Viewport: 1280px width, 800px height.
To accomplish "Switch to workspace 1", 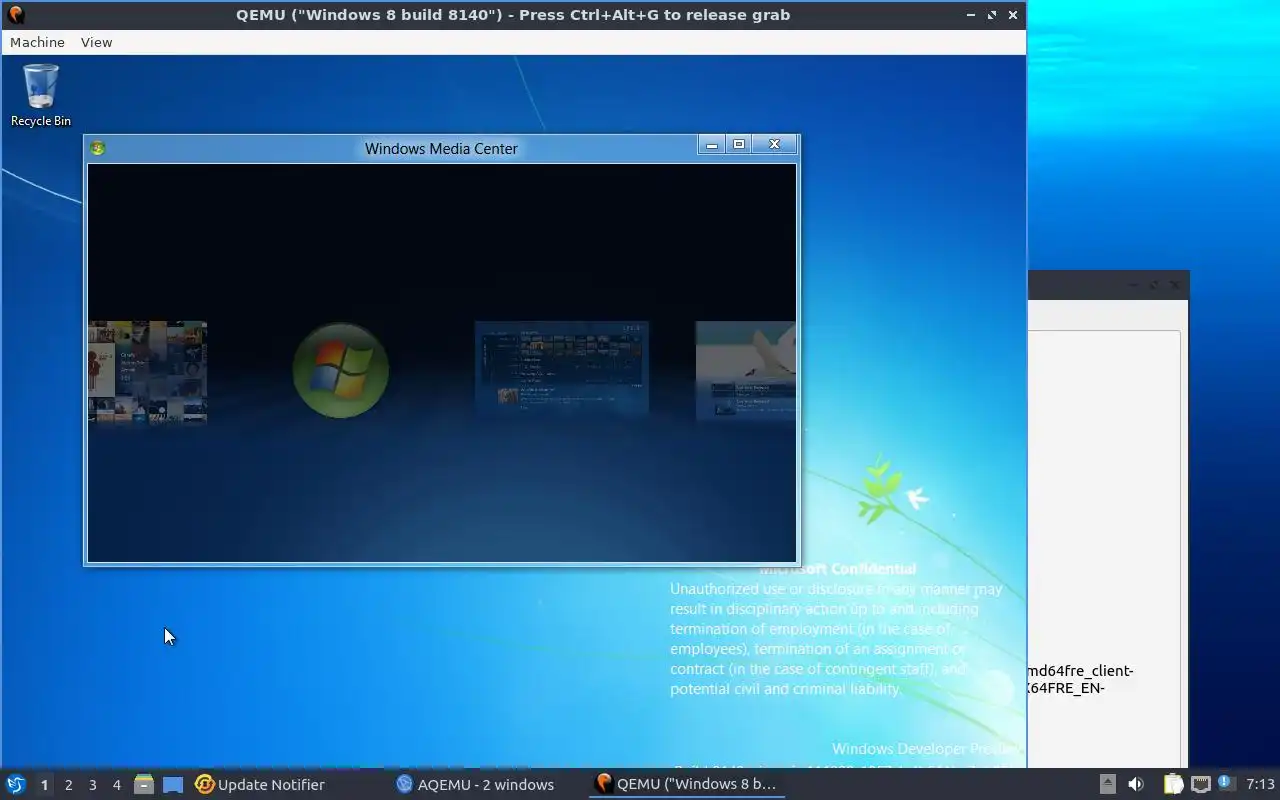I will 44,785.
